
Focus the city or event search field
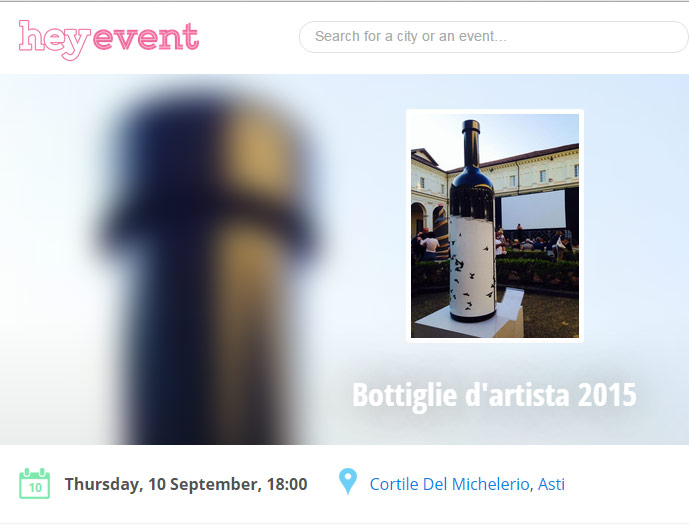[x=493, y=36]
